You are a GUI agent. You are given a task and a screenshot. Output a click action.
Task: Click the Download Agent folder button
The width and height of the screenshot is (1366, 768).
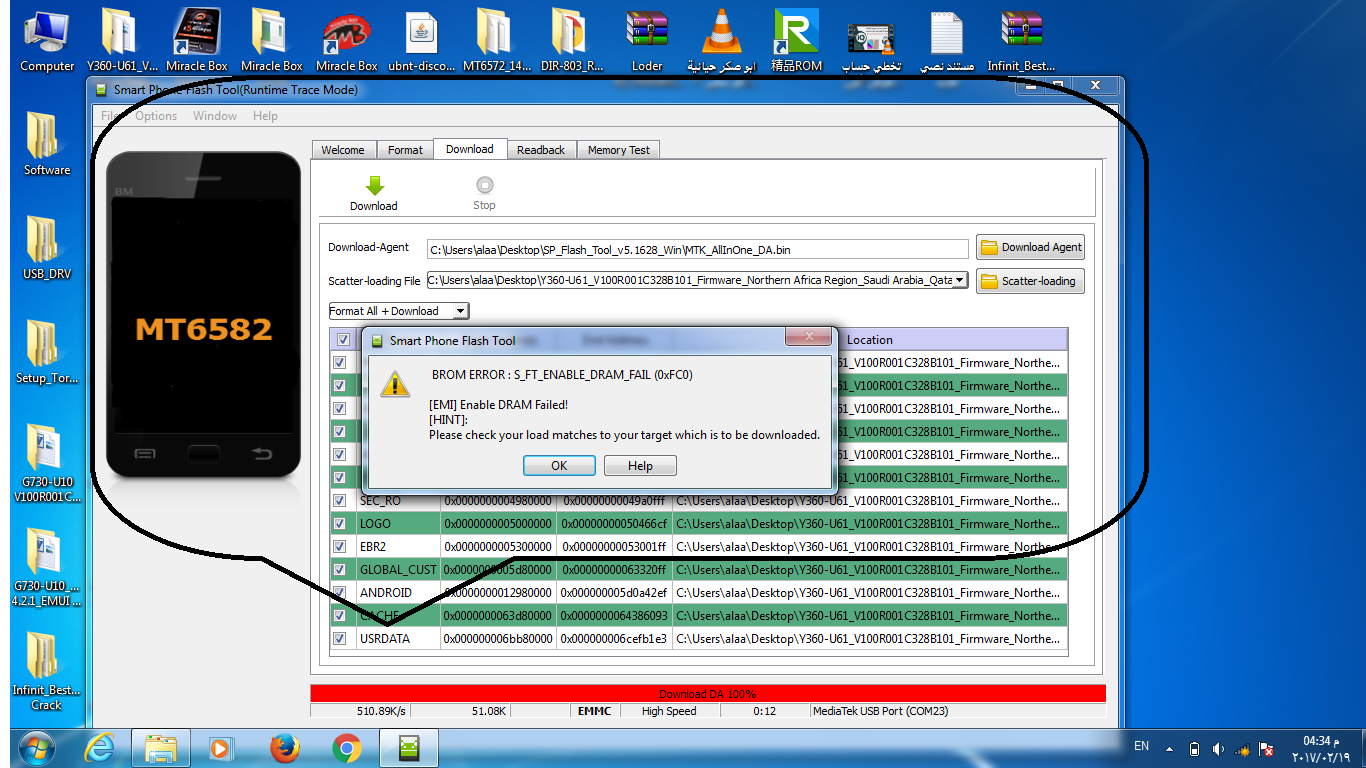(x=1030, y=247)
